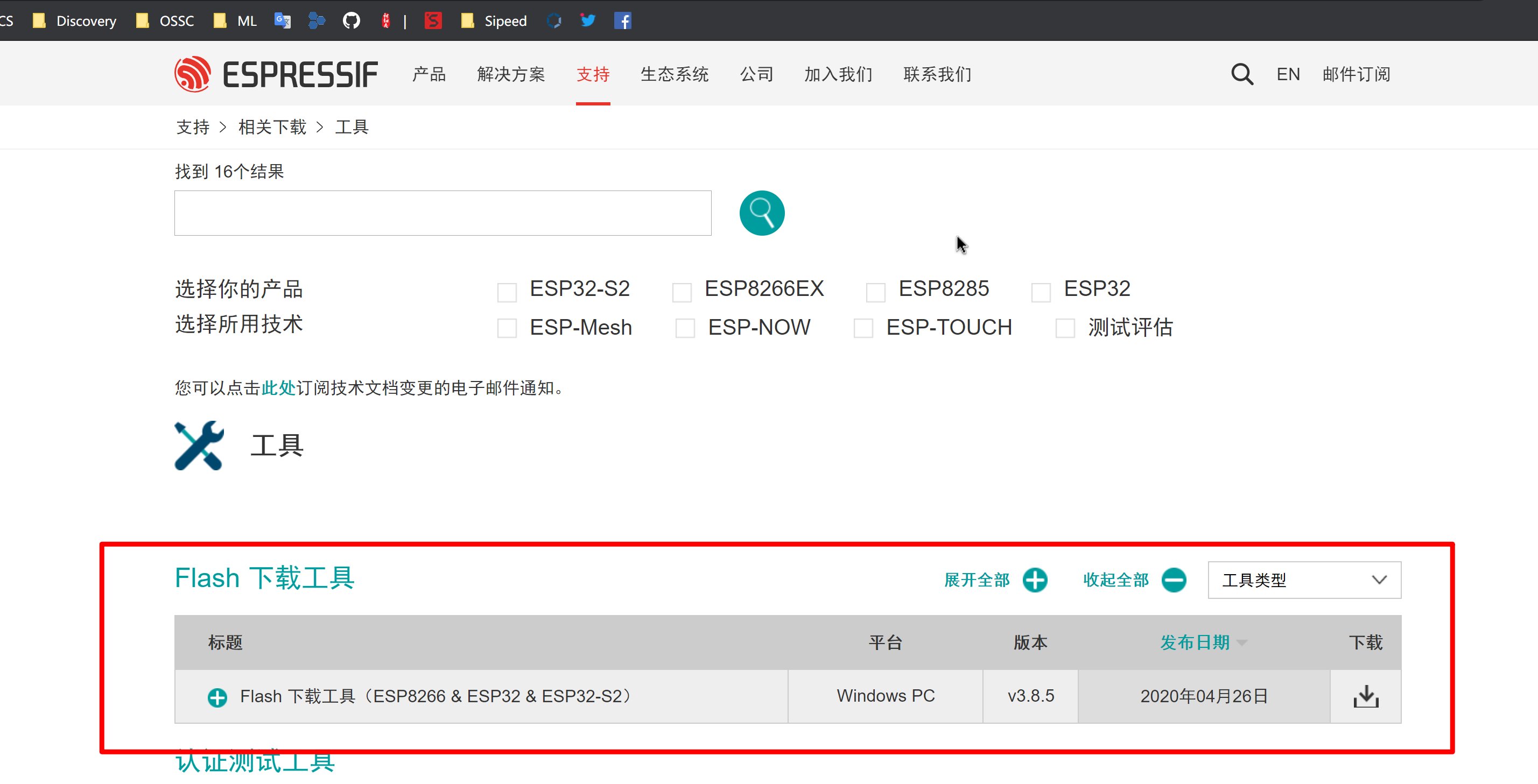1538x784 pixels.
Task: Click the teal search magnifier button
Action: click(x=761, y=213)
